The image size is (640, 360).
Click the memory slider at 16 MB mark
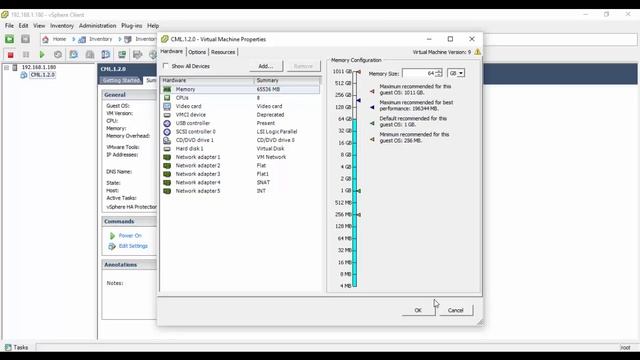click(355, 262)
